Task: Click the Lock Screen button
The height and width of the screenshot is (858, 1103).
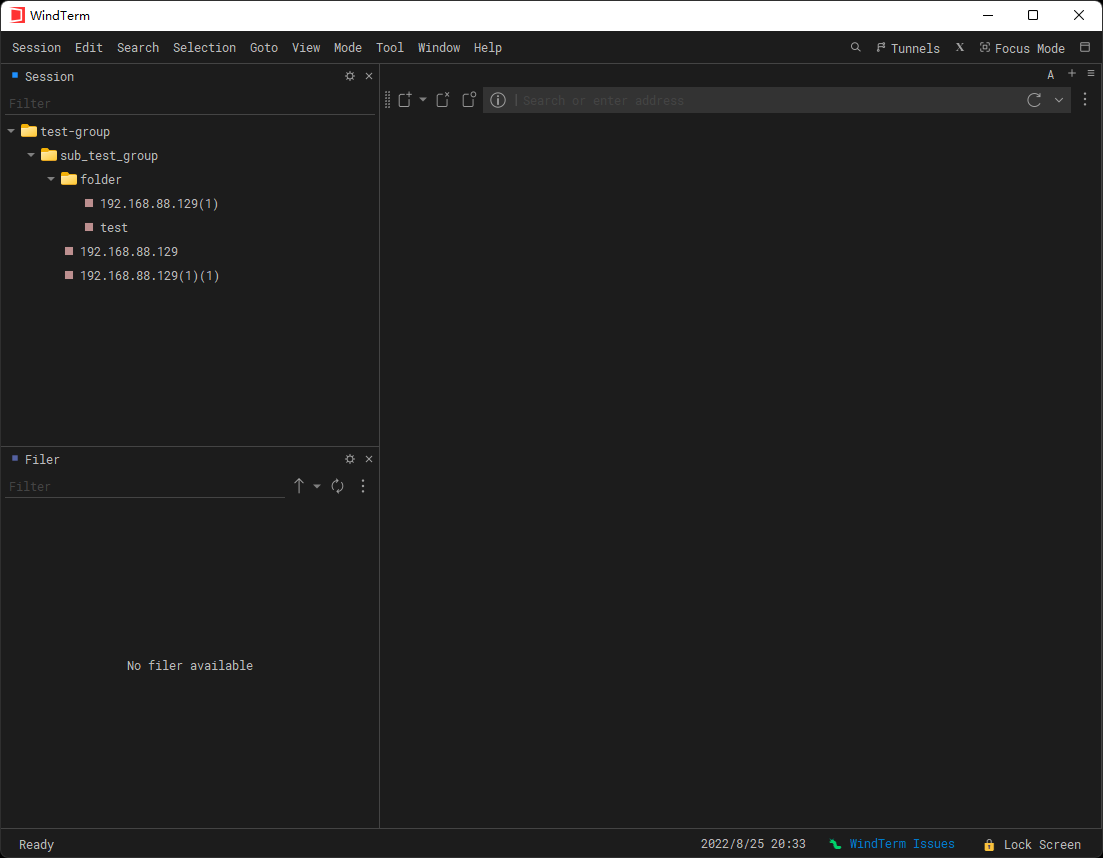Action: (x=1033, y=845)
